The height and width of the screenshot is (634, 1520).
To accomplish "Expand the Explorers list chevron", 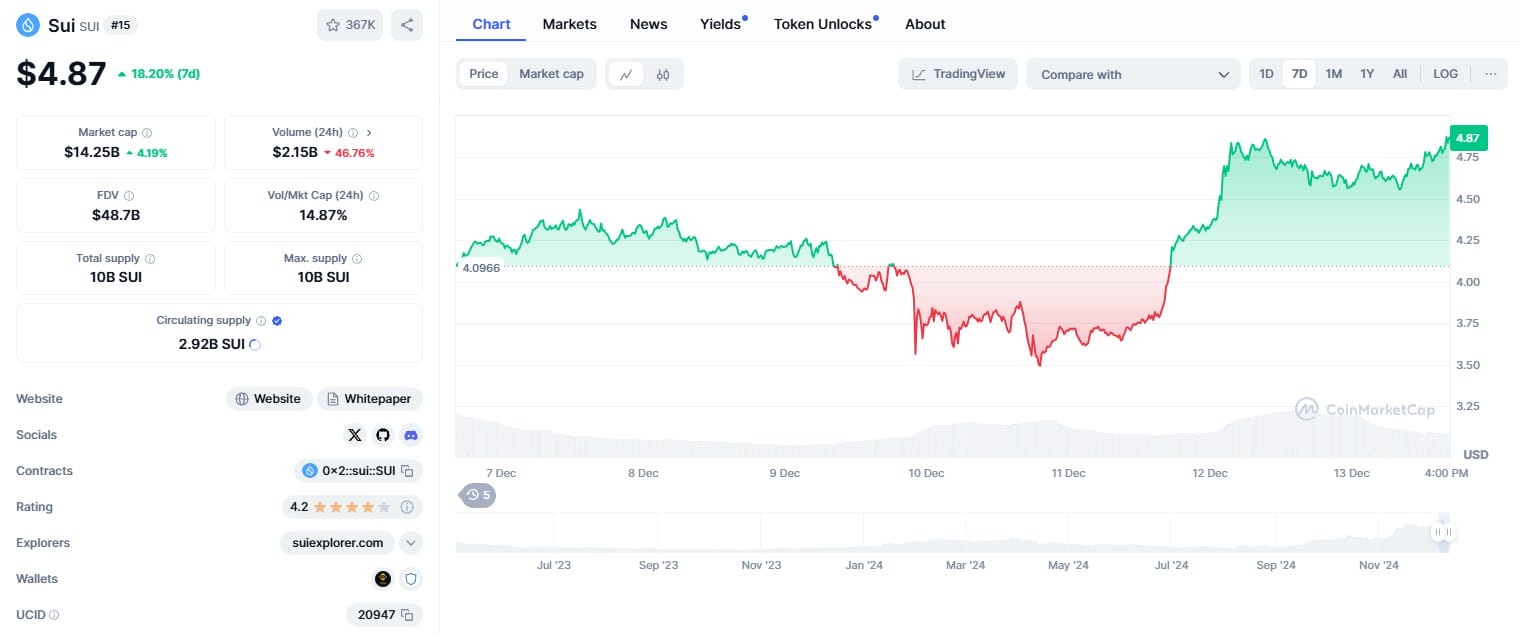I will pos(411,543).
